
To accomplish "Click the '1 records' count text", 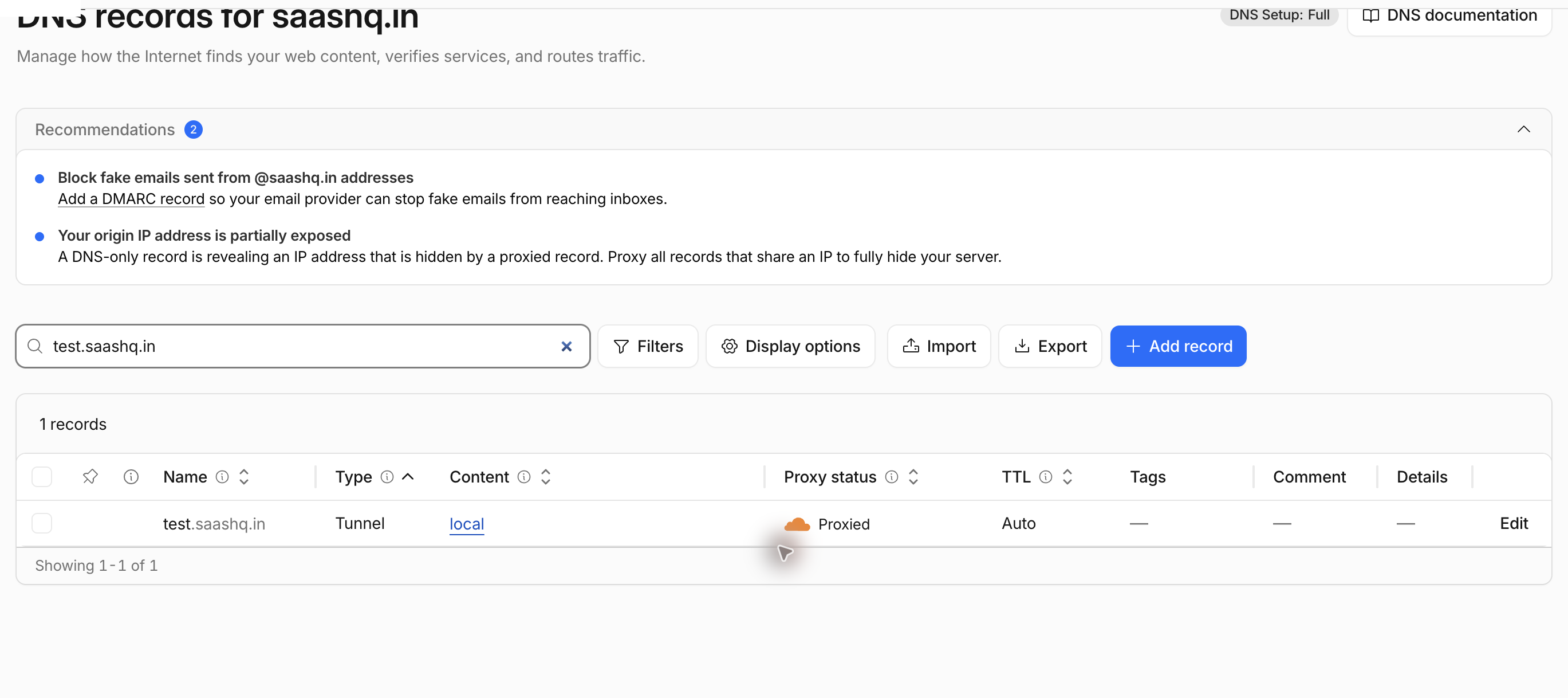I will click(72, 424).
